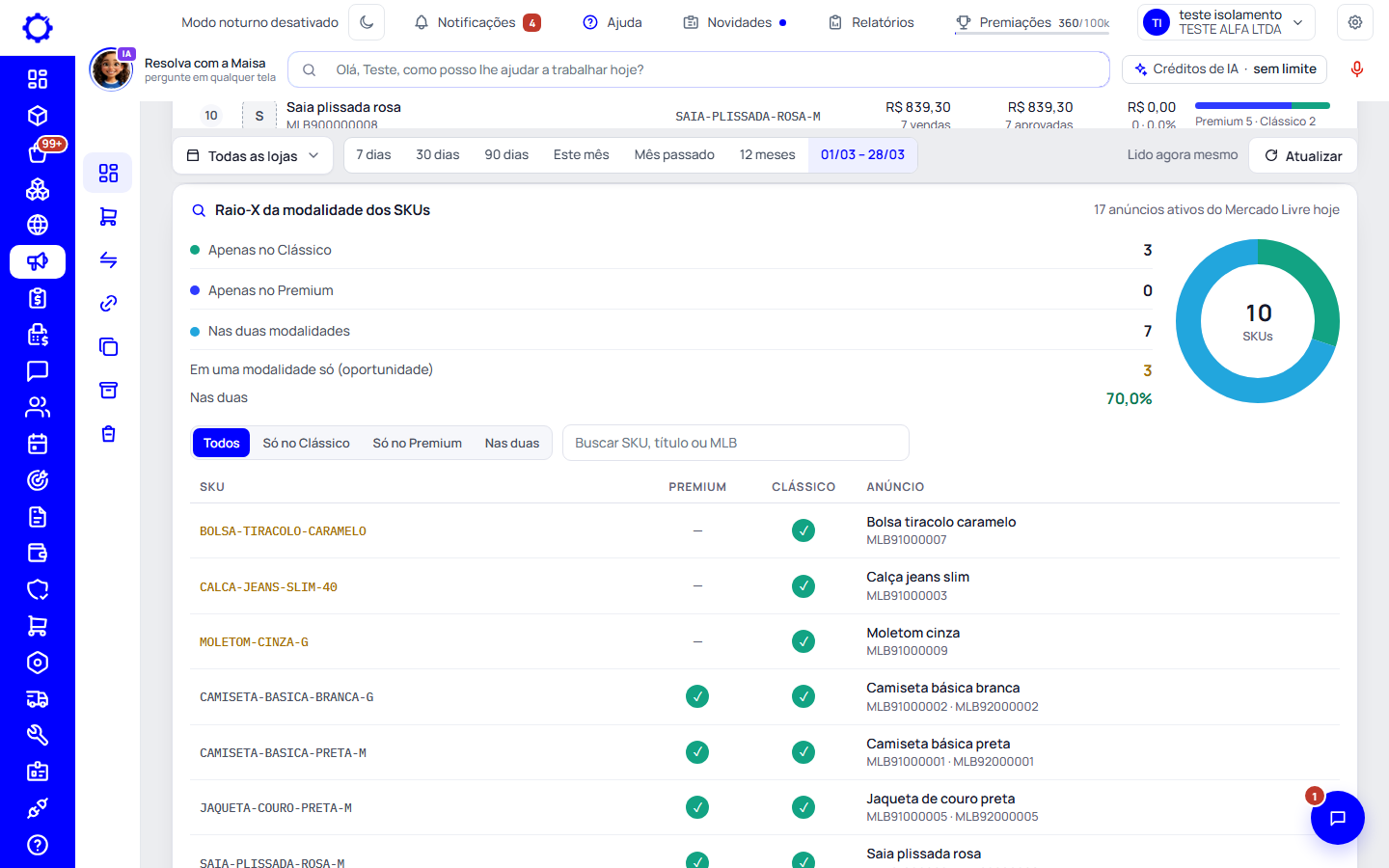Open the teste isolamento account dropdown

[x=1226, y=22]
